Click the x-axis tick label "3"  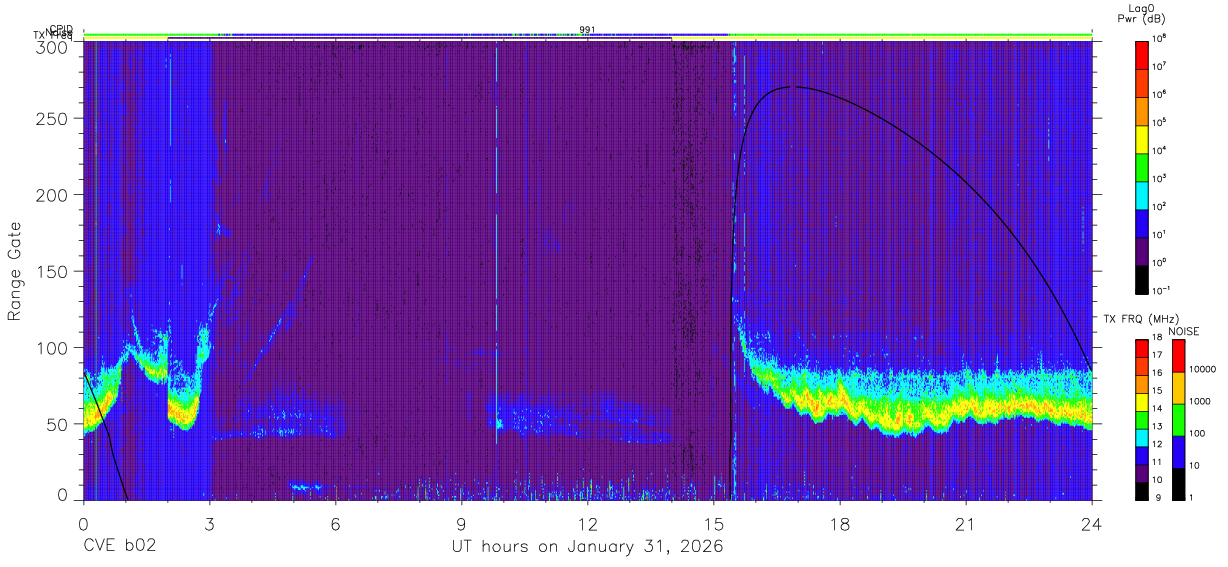(209, 524)
